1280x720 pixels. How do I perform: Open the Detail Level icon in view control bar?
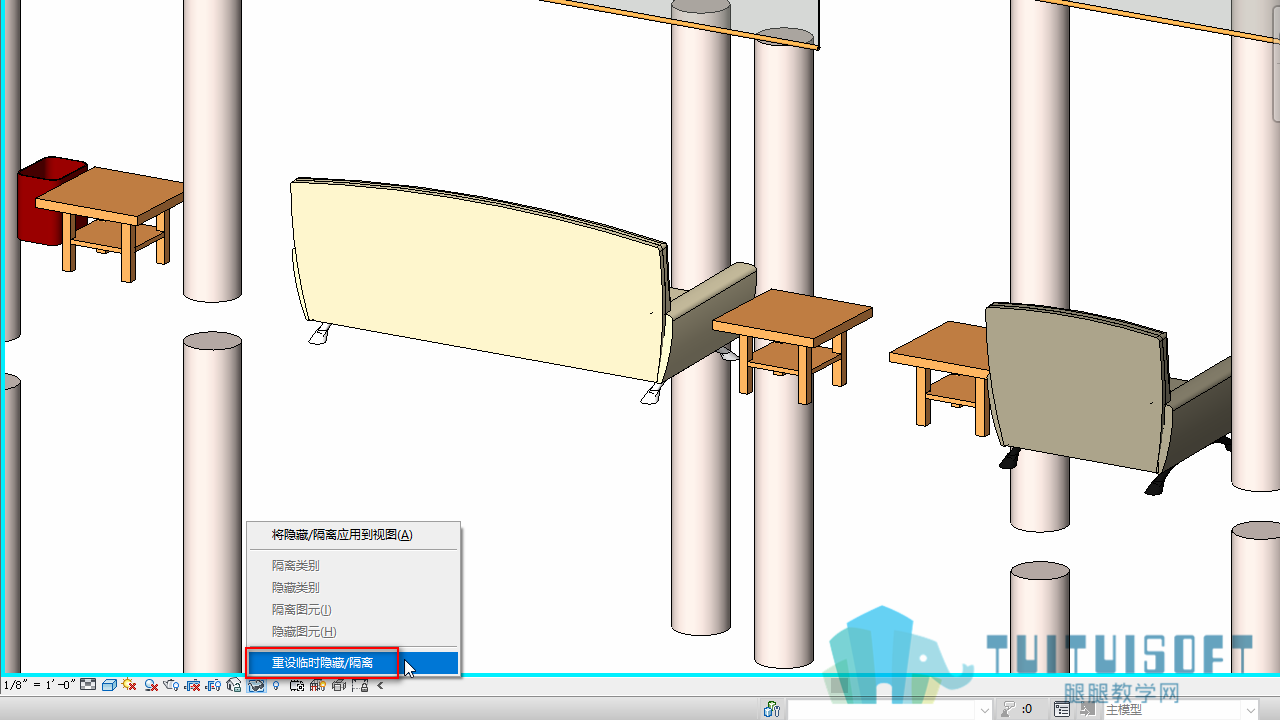[x=88, y=685]
